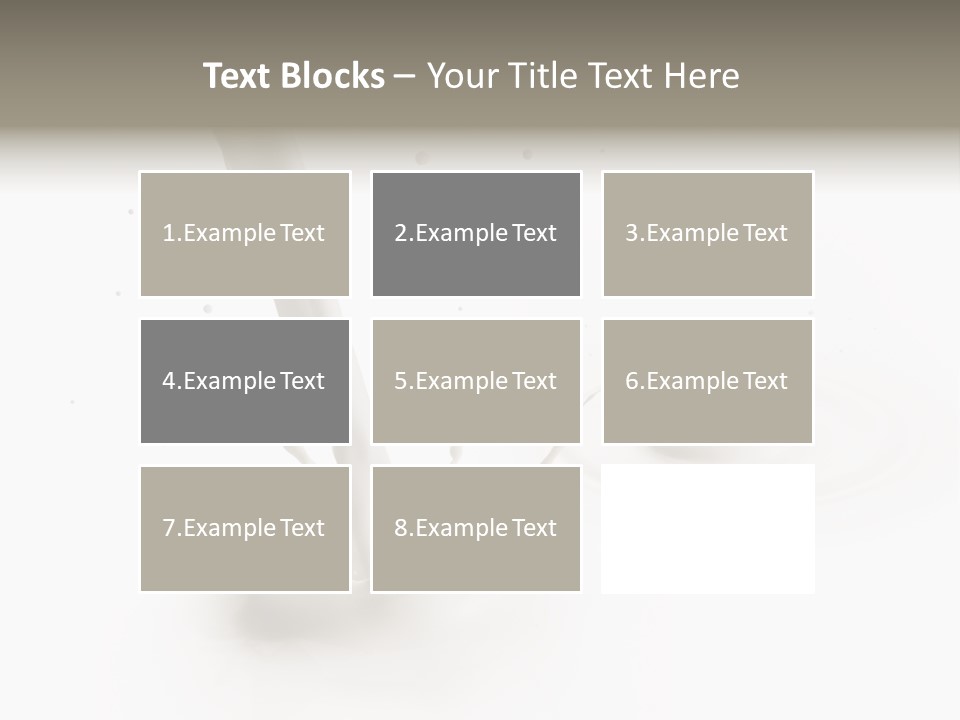Click the "8.Example Text" block
The image size is (960, 720).
click(x=476, y=528)
